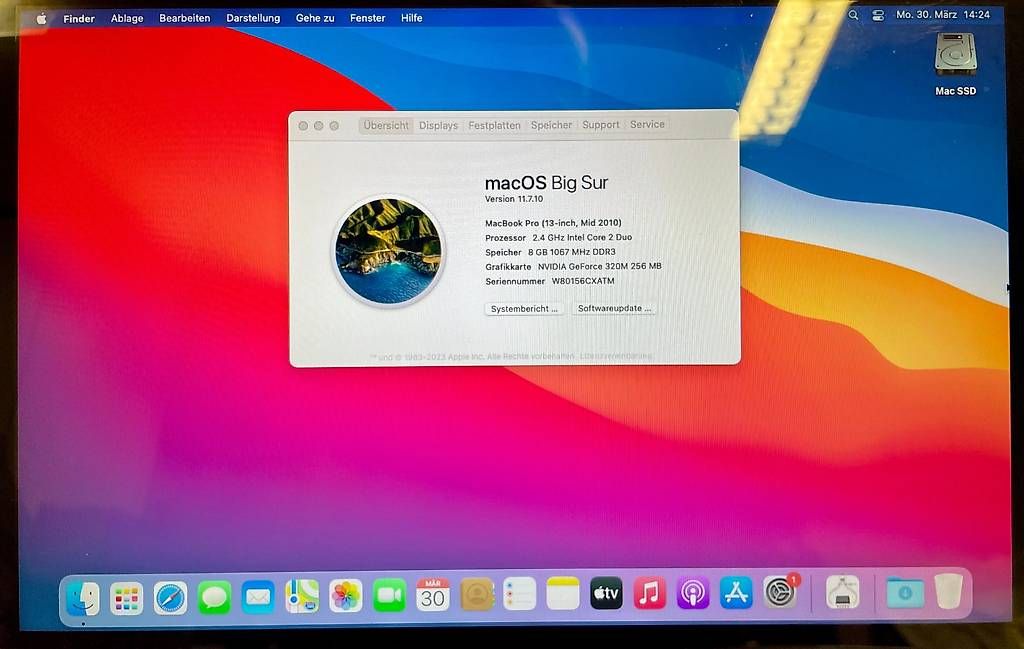The width and height of the screenshot is (1024, 649).
Task: Open the Lizenzvereinbarung link at window bottom
Action: click(x=616, y=356)
